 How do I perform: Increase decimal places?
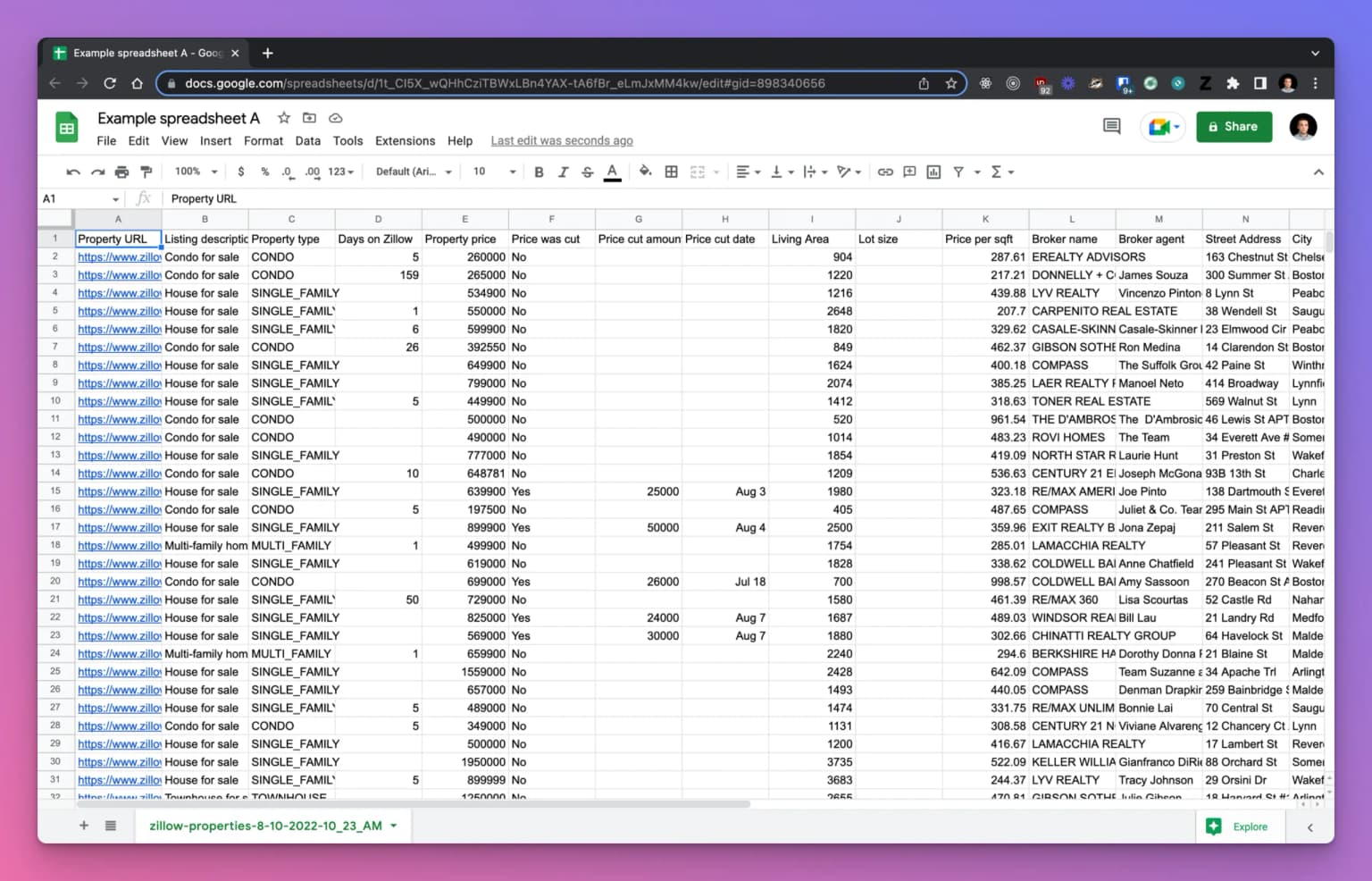312,172
